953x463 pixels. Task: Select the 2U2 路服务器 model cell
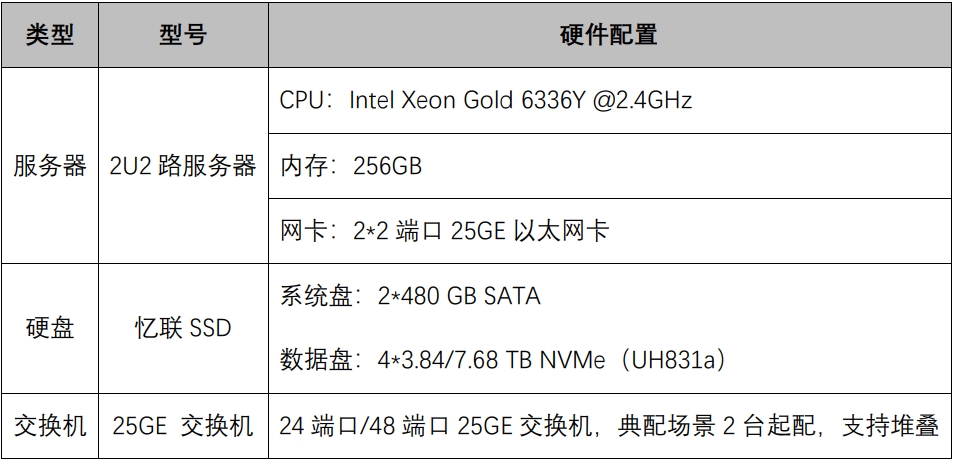coord(182,166)
